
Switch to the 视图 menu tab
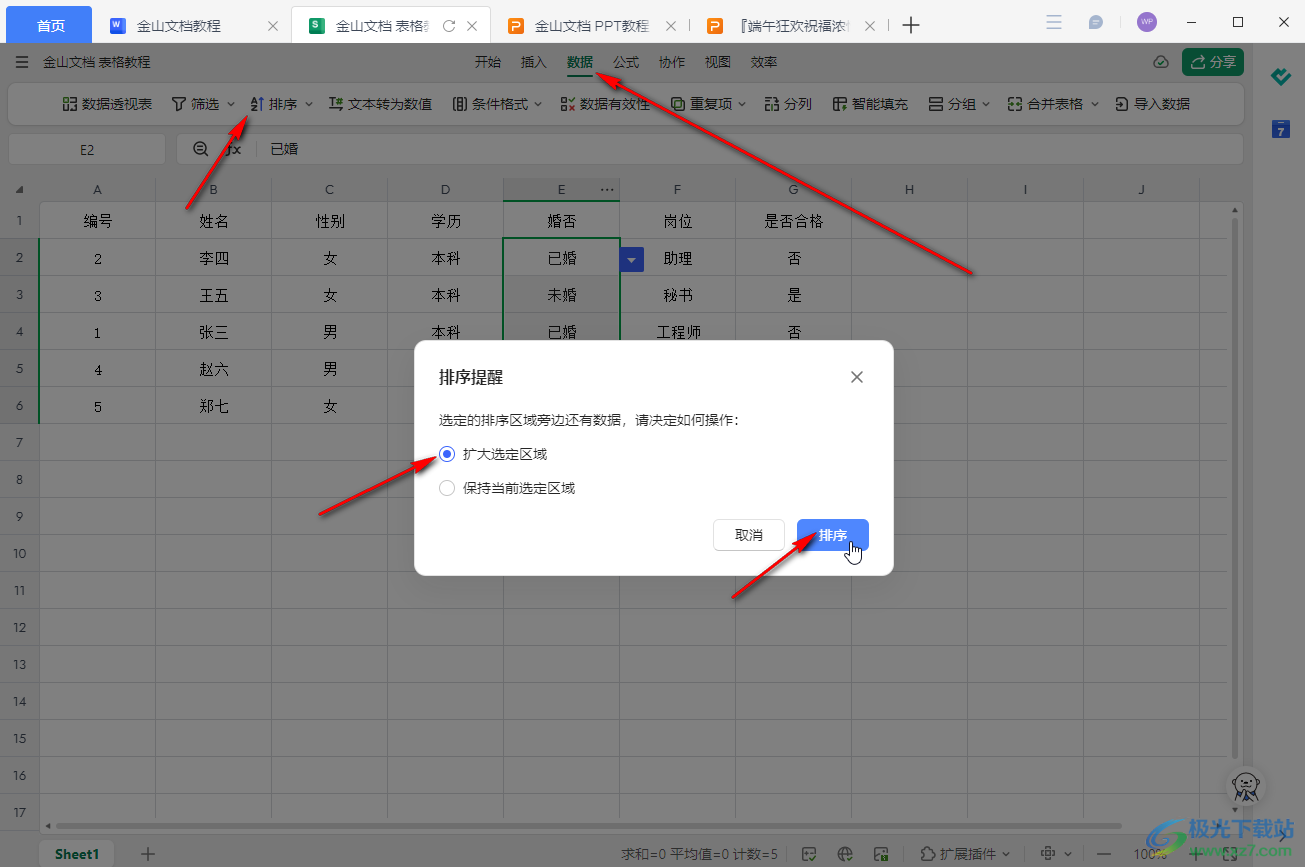point(718,62)
